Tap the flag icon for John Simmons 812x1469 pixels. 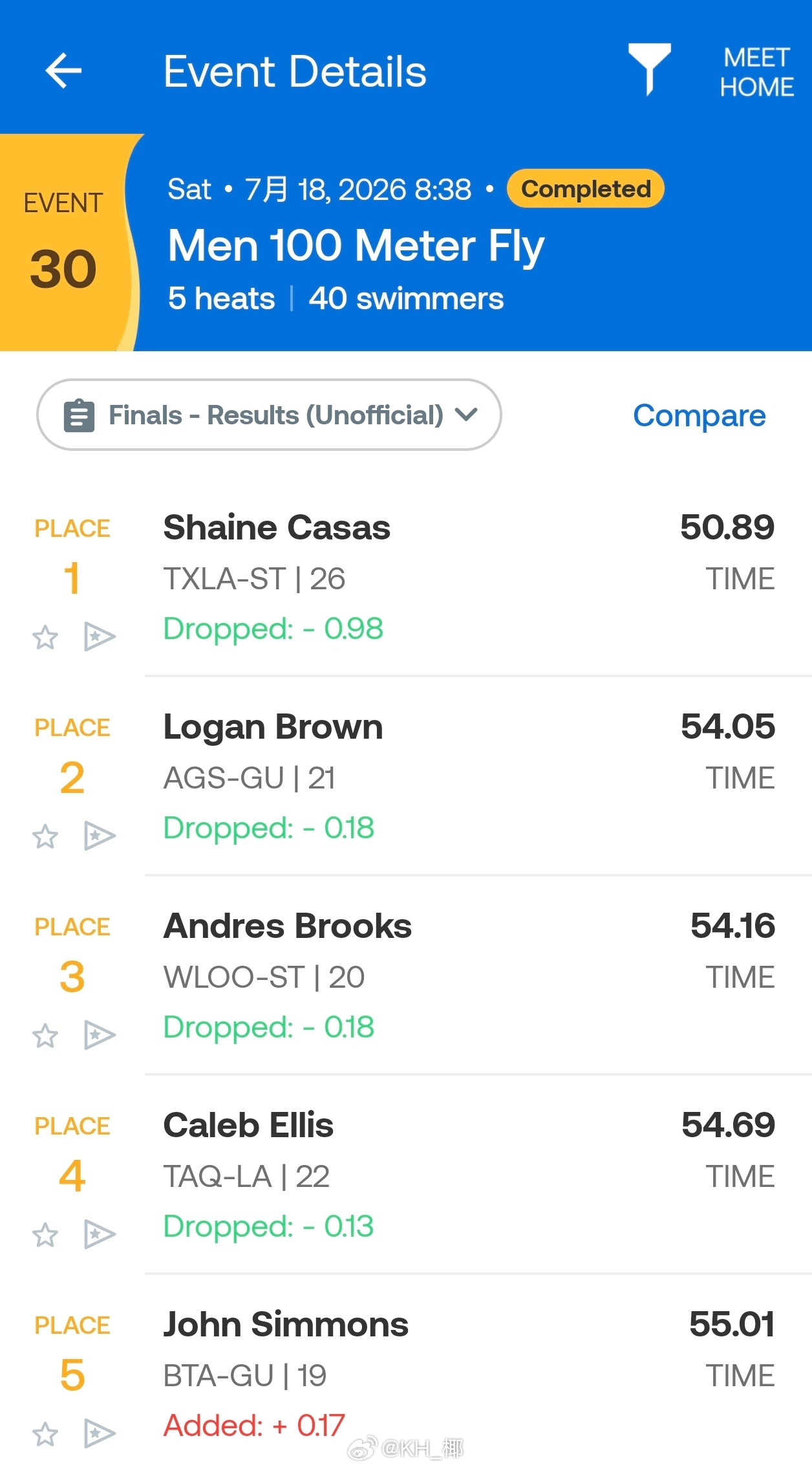[100, 1434]
